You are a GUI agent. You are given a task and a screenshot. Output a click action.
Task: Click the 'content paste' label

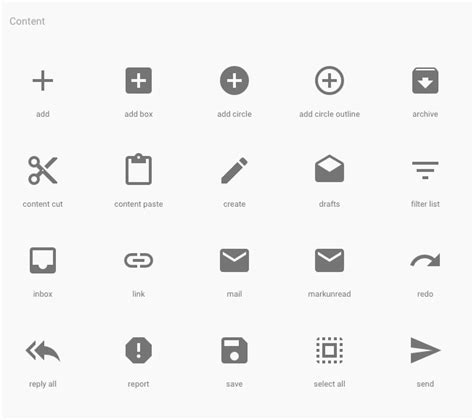(x=139, y=204)
